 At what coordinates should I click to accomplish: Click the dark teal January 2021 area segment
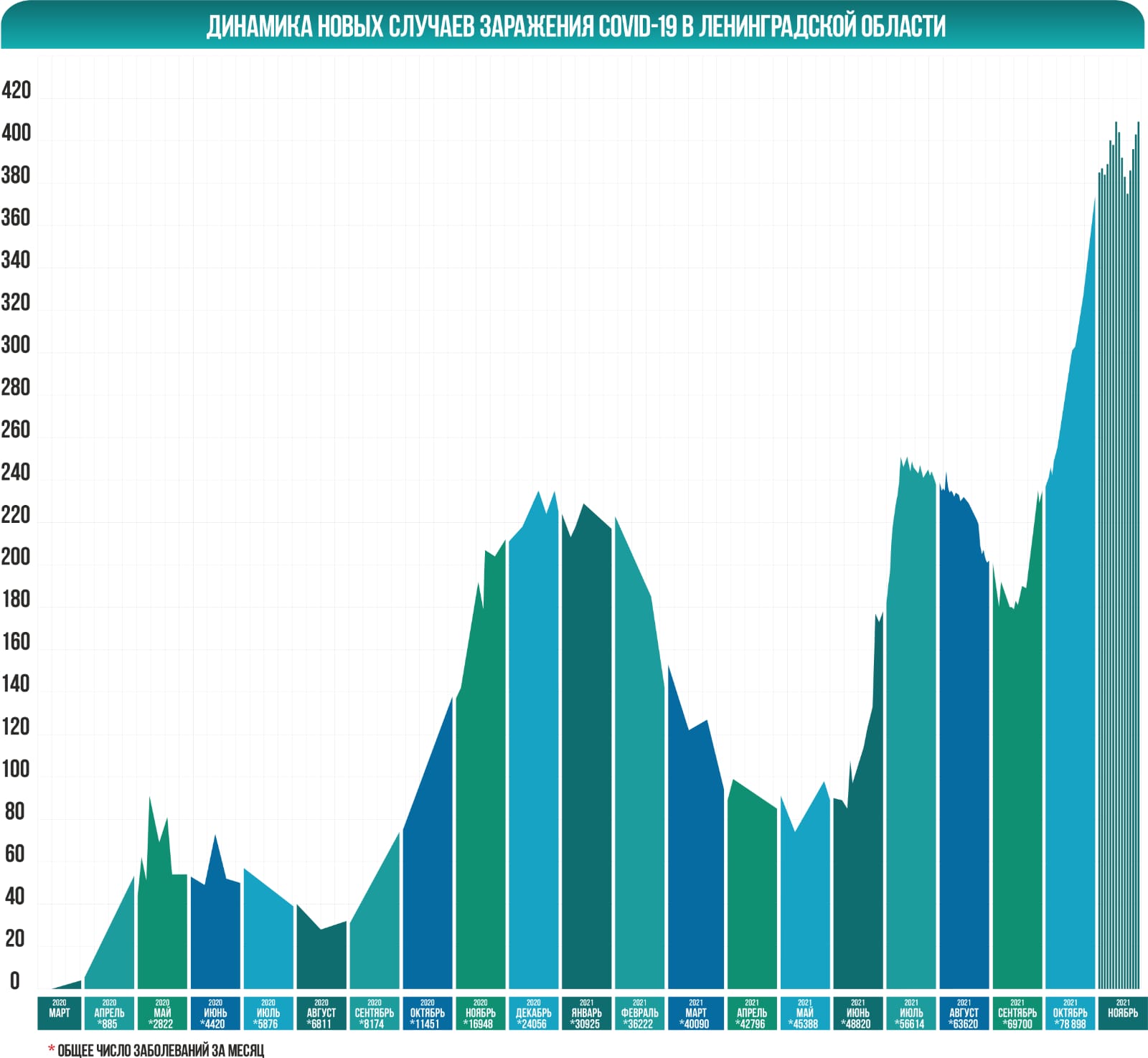point(587,753)
